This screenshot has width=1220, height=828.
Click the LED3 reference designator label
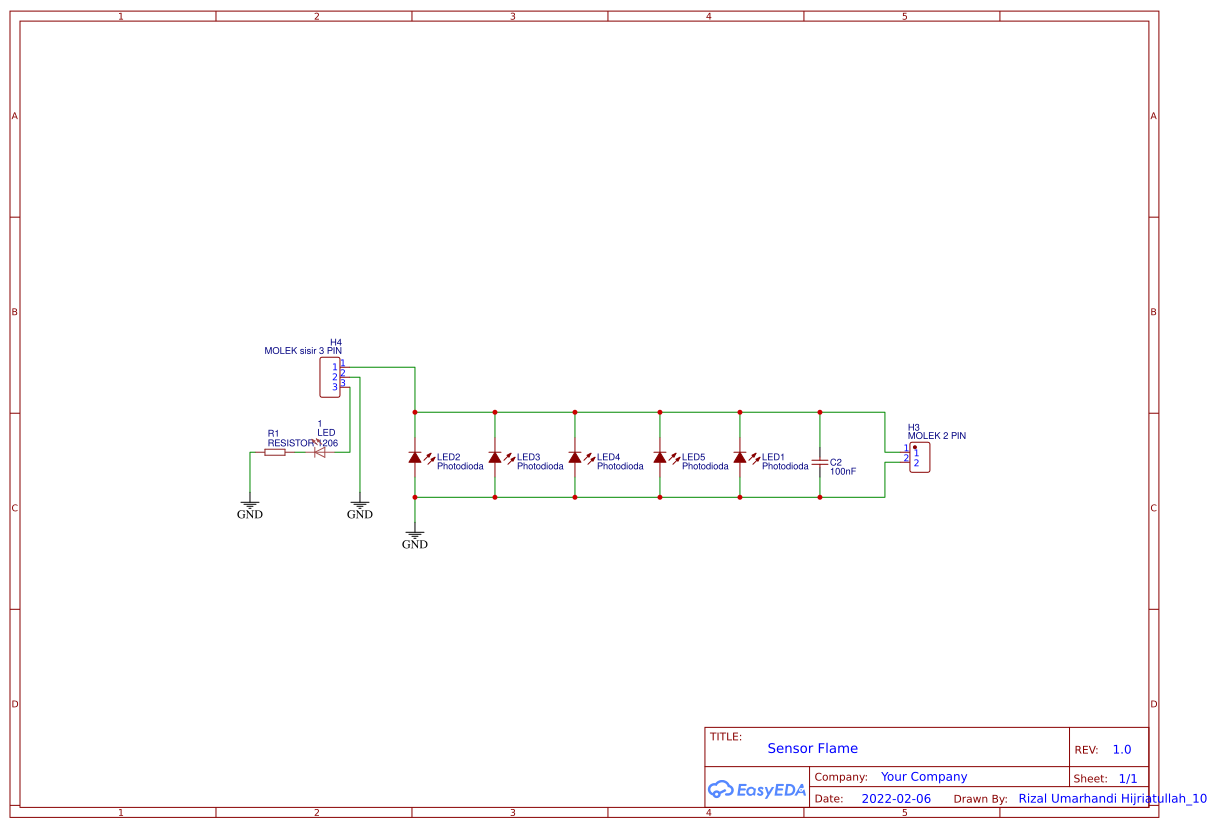tap(529, 456)
